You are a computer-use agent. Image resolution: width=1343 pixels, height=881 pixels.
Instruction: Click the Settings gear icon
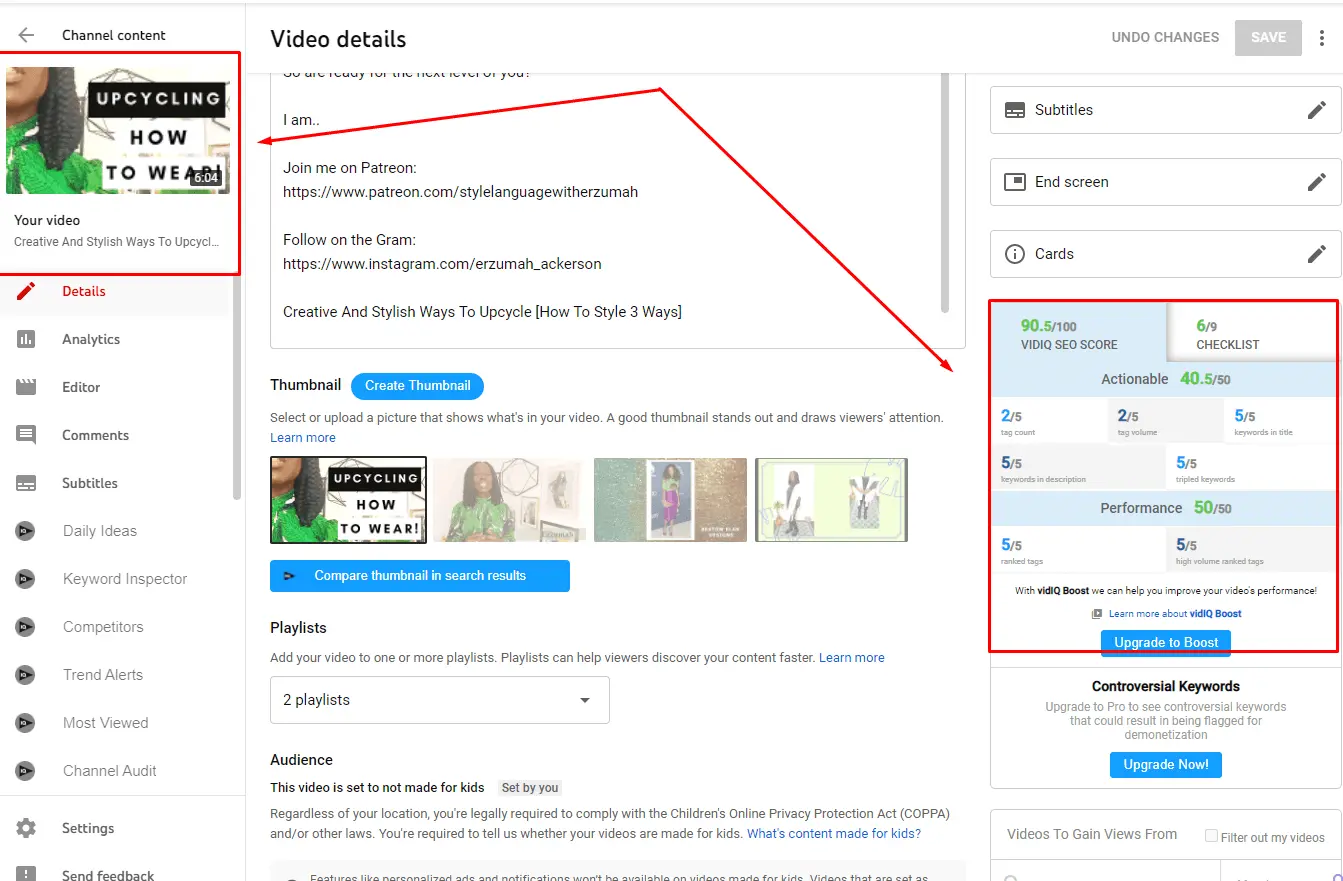click(x=26, y=828)
